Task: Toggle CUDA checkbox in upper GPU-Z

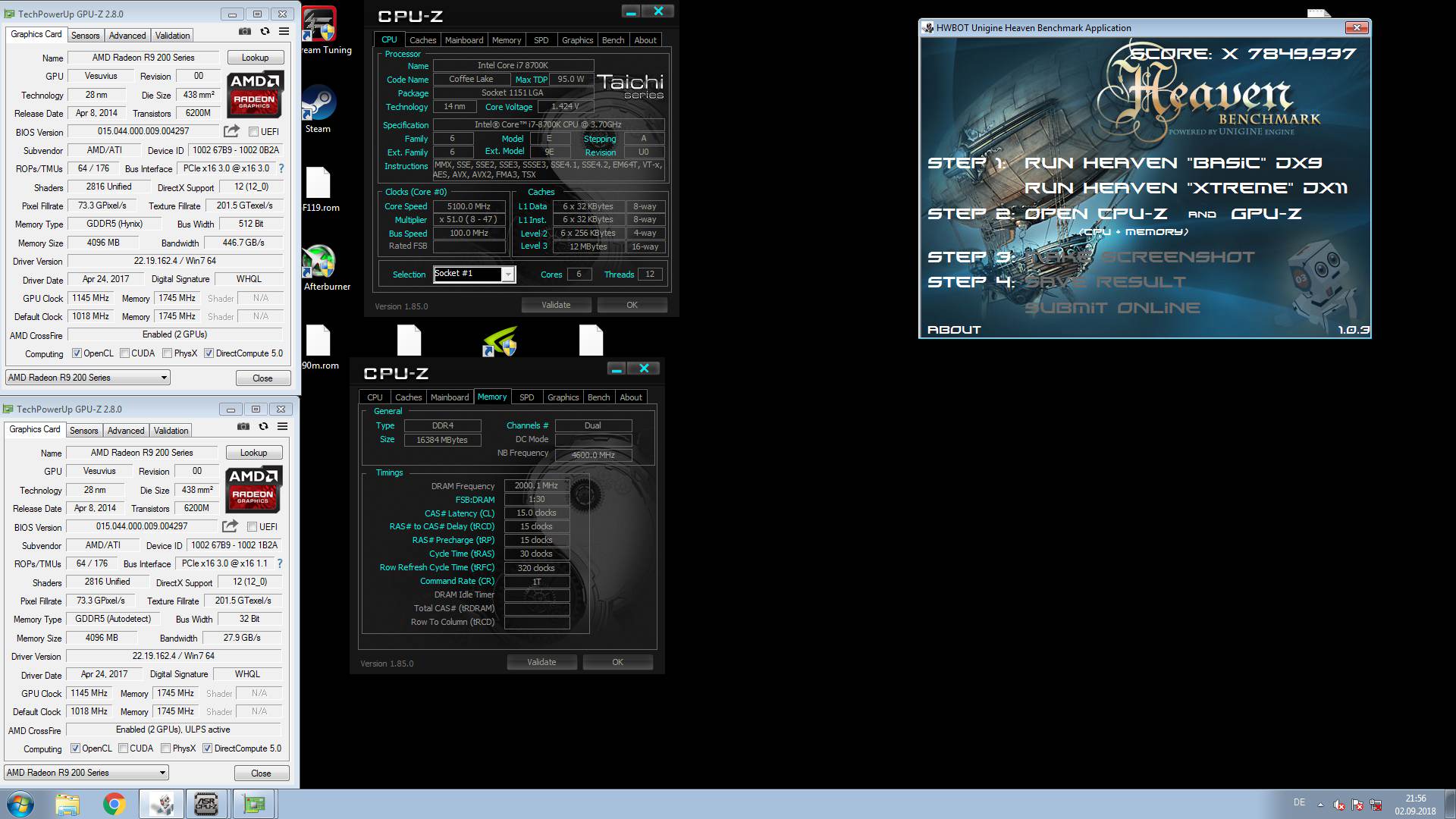Action: [x=124, y=353]
